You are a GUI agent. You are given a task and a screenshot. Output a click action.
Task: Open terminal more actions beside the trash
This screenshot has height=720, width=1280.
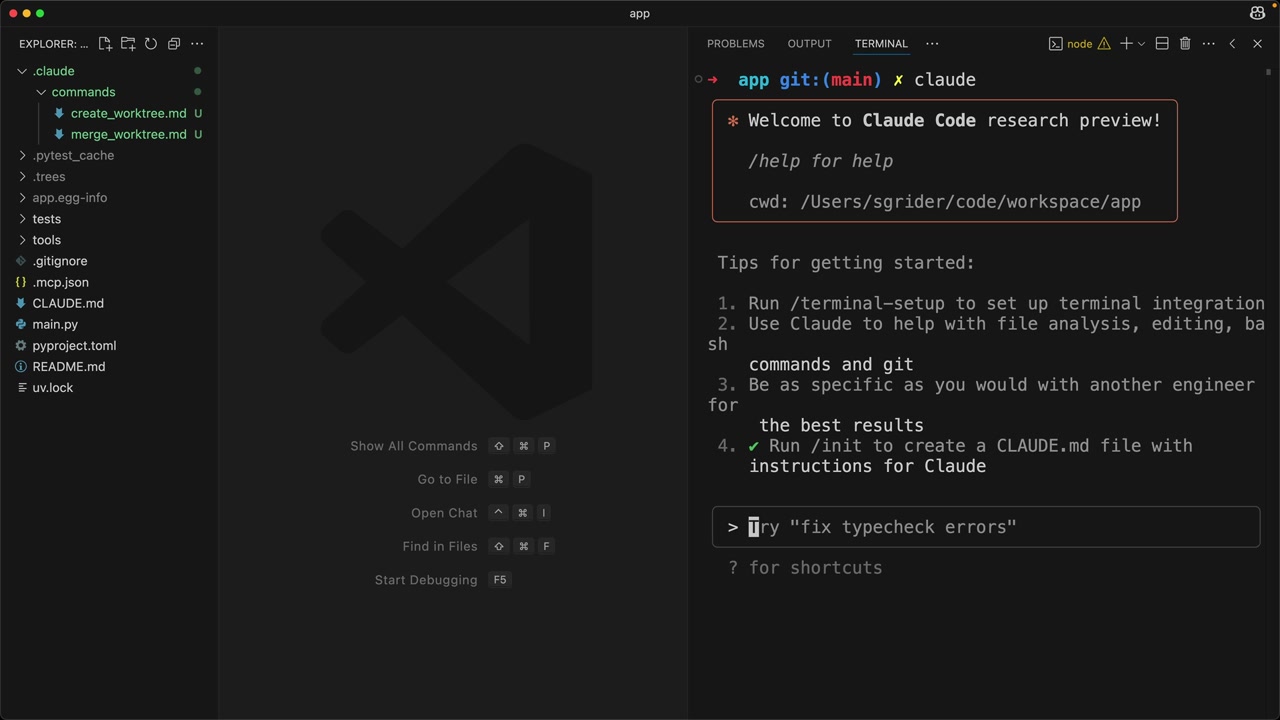1208,44
